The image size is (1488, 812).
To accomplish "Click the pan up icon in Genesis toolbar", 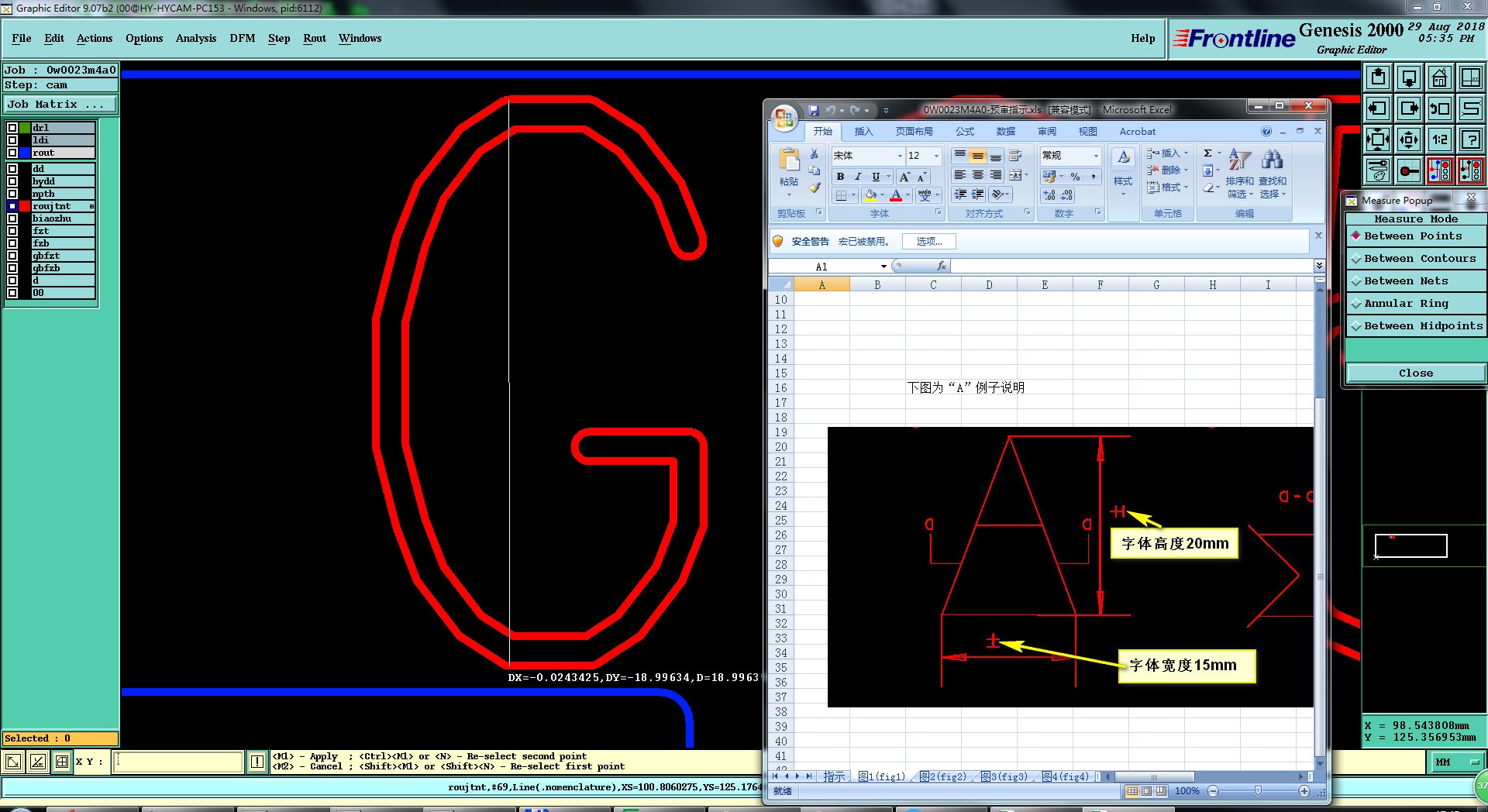I will pyautogui.click(x=1378, y=77).
